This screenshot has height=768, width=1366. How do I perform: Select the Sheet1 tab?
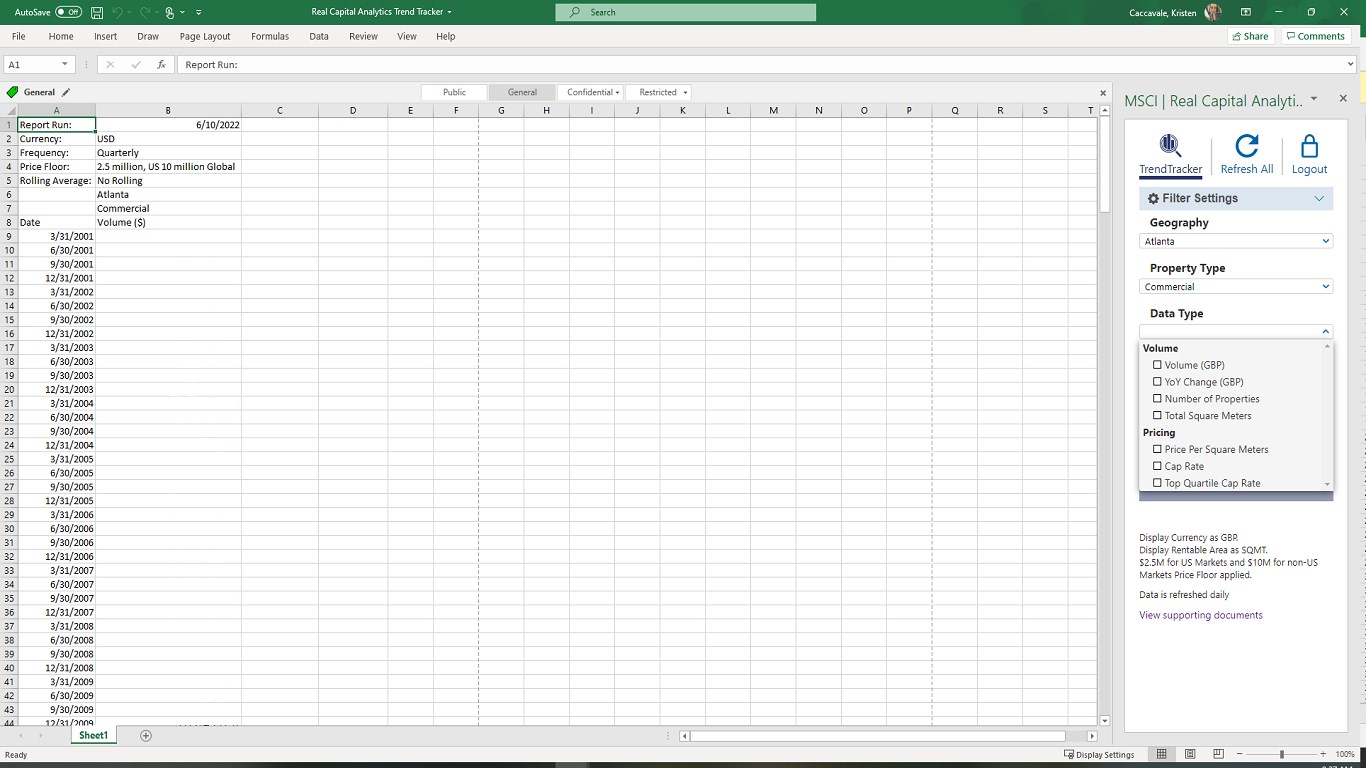tap(93, 735)
